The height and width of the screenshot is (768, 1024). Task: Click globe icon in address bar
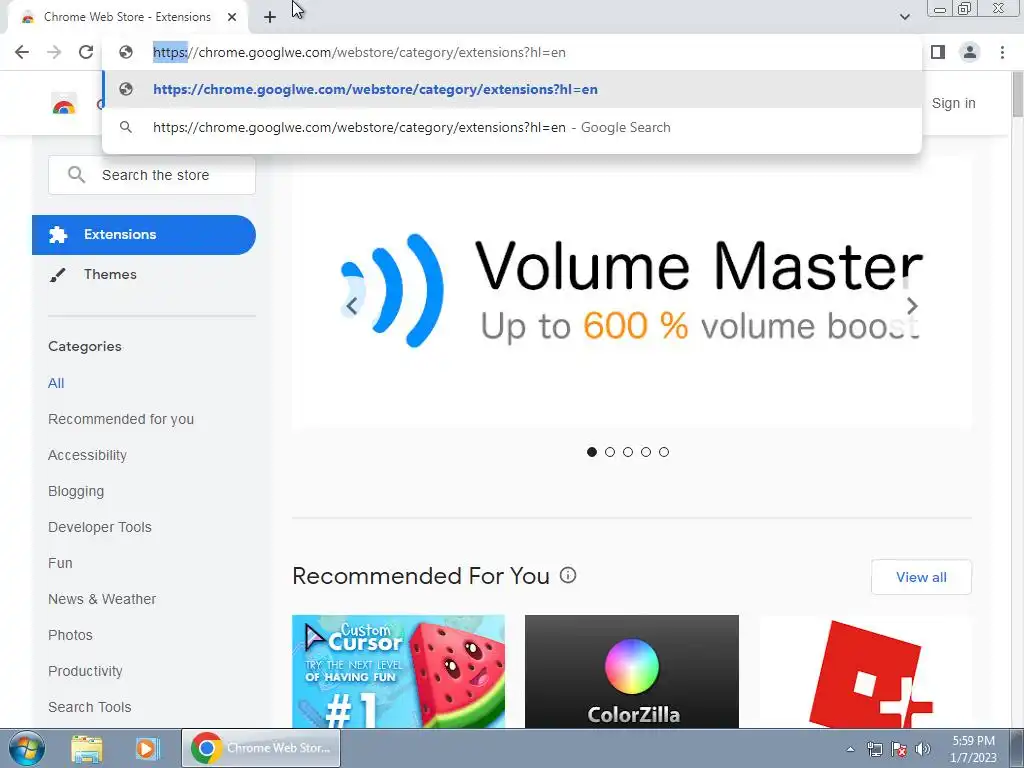pyautogui.click(x=126, y=52)
